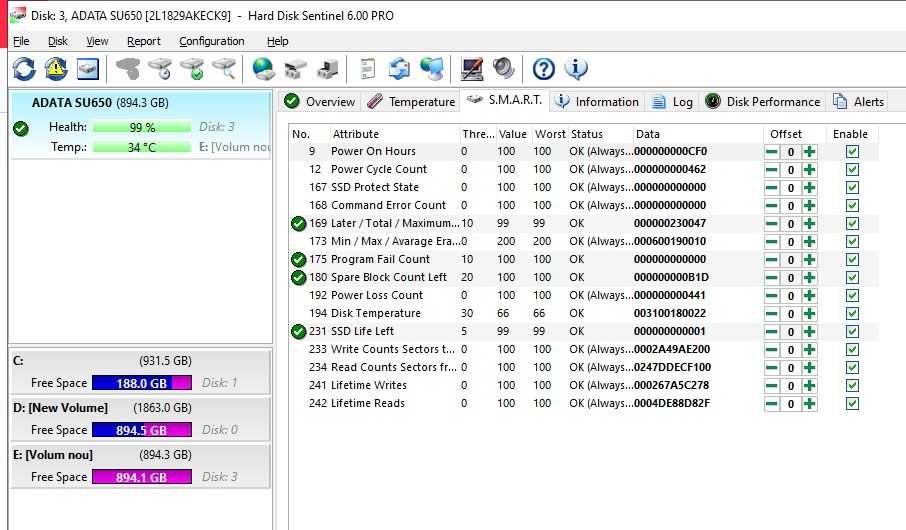Decrease offset for SSD Life Left

[x=771, y=332]
